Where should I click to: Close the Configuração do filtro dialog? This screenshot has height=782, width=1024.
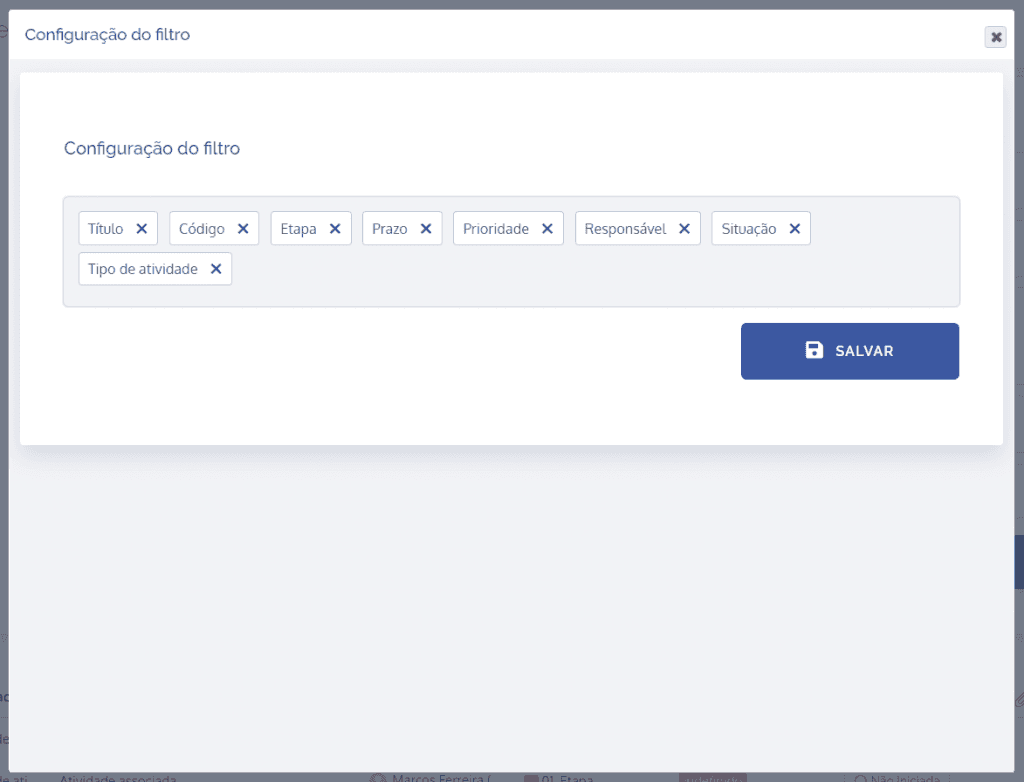click(996, 37)
